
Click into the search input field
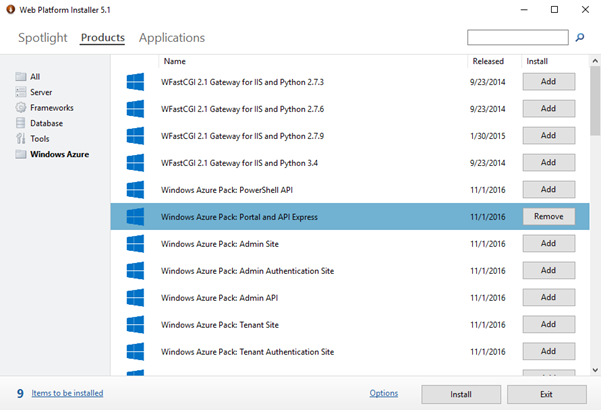click(x=517, y=37)
